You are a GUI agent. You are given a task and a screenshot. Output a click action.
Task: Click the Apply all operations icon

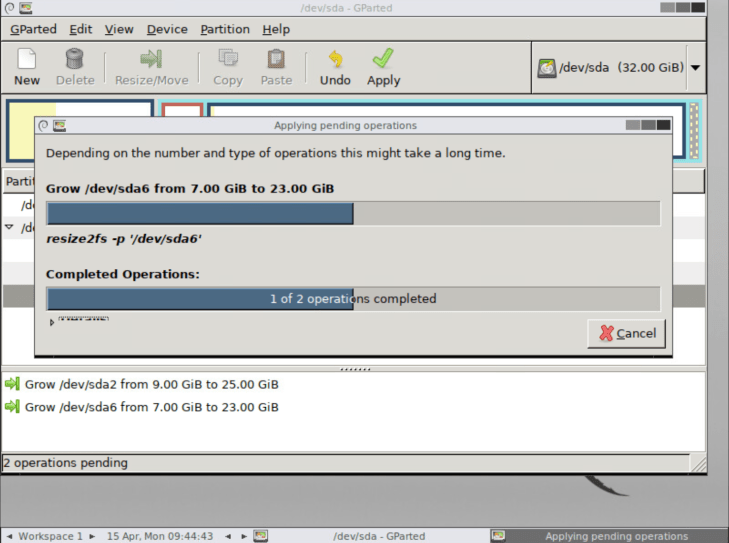coord(383,59)
